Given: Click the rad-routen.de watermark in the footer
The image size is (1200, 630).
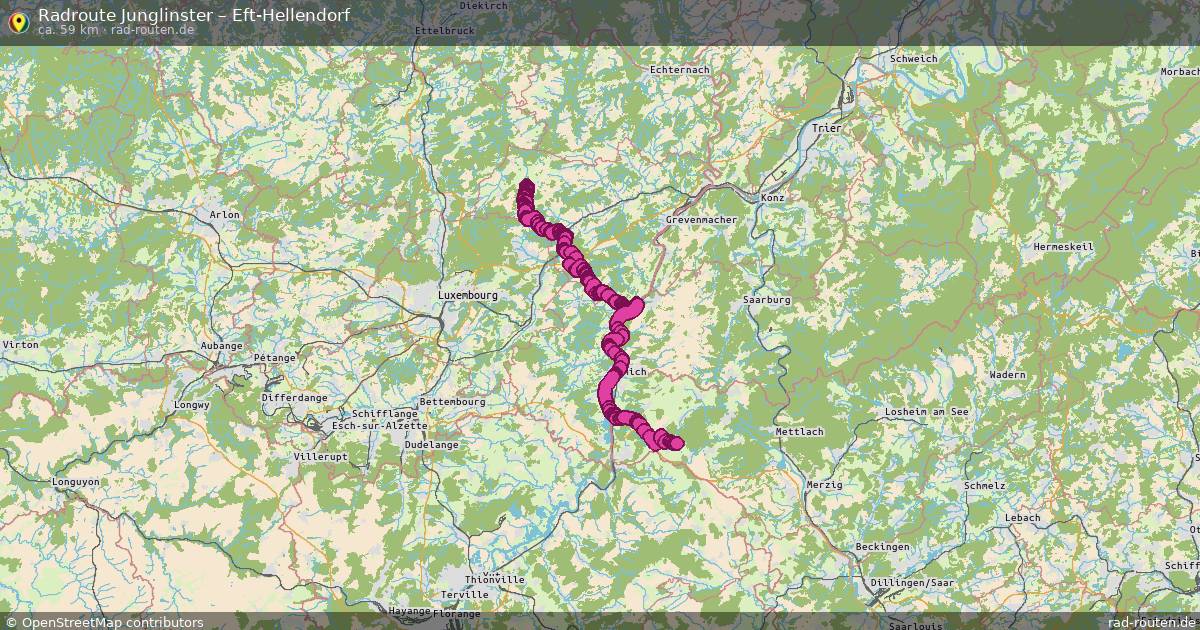Looking at the screenshot, I should pyautogui.click(x=1152, y=622).
